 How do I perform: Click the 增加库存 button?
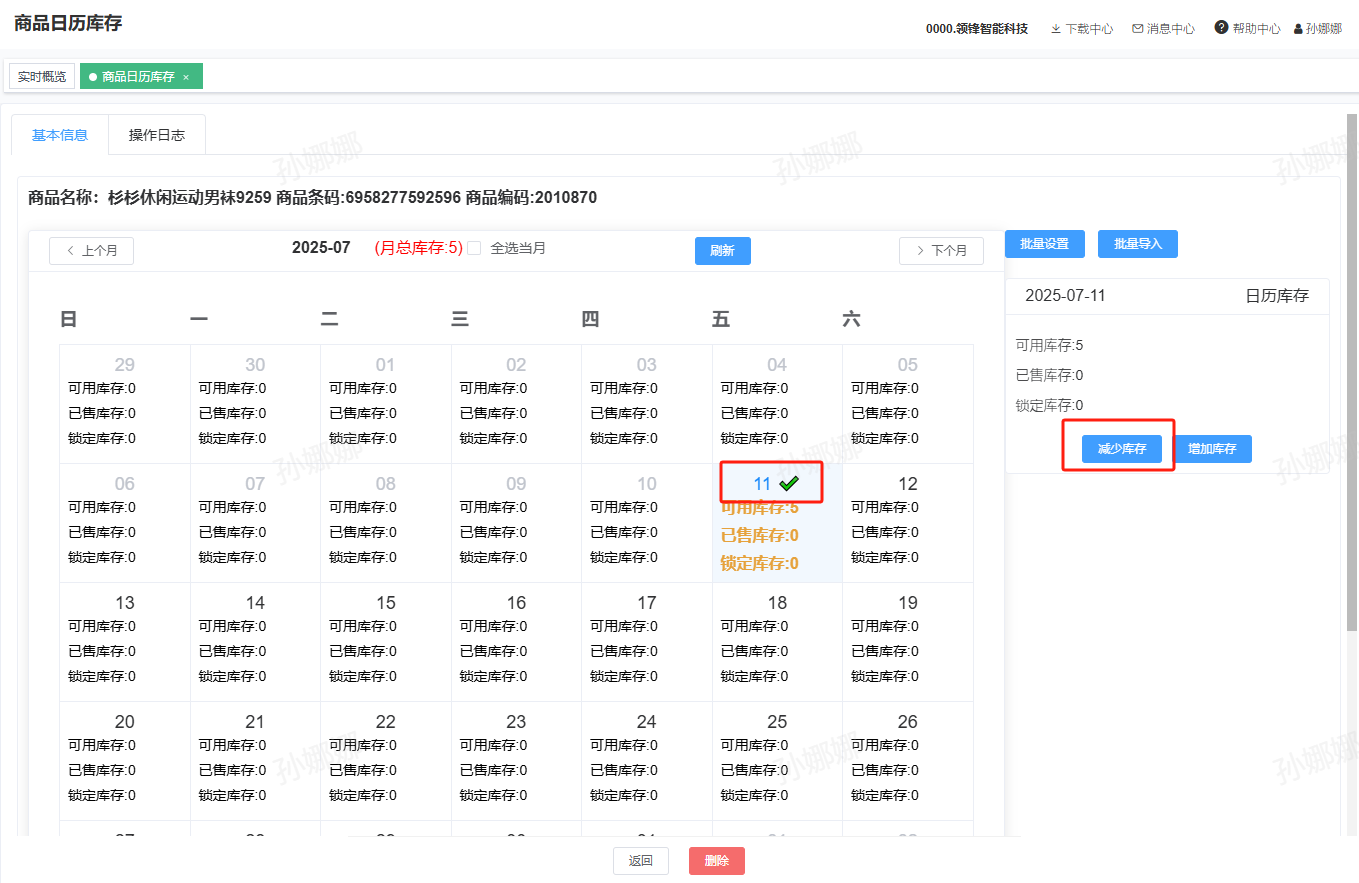coord(1212,449)
